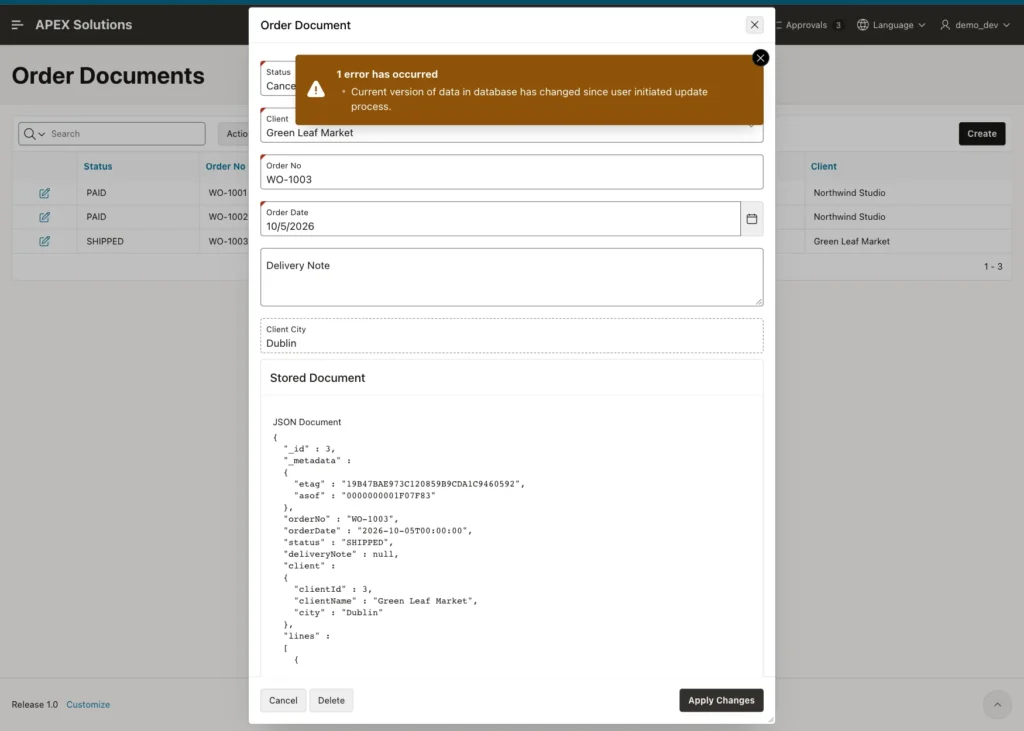Click into the Order No field

[511, 172]
